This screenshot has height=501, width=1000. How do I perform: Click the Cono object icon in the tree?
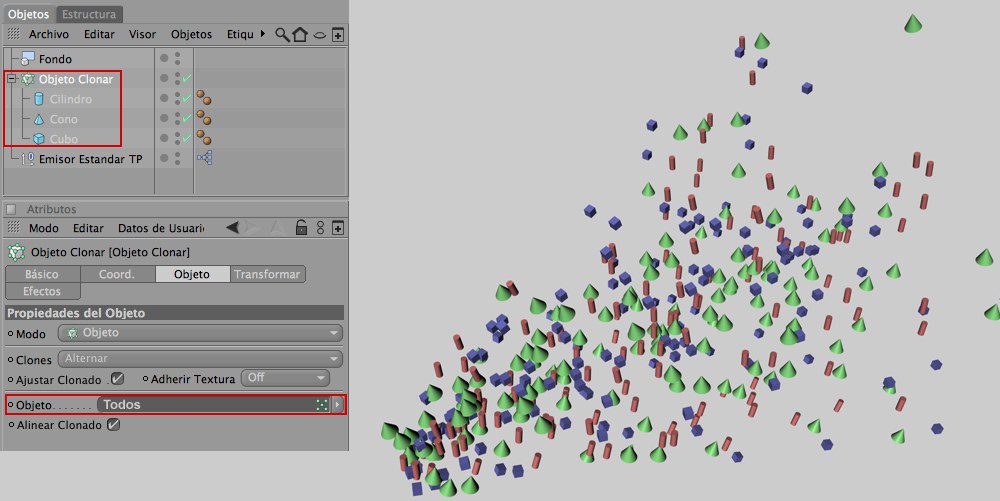pyautogui.click(x=39, y=119)
